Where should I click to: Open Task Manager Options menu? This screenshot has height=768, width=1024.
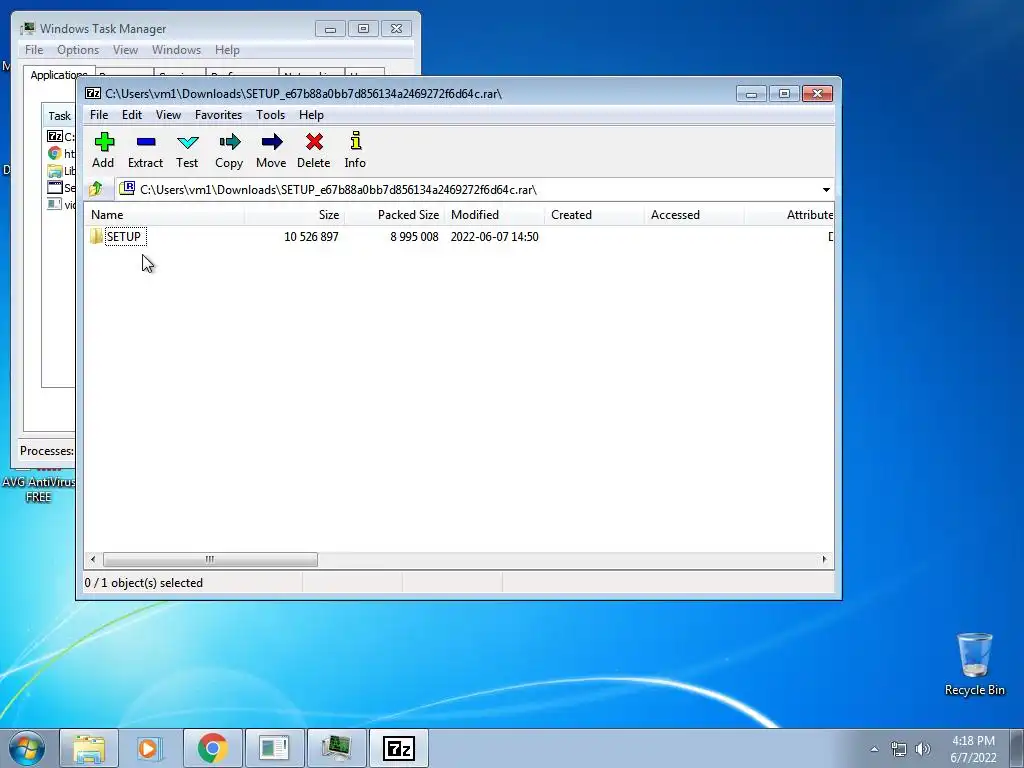pyautogui.click(x=78, y=50)
